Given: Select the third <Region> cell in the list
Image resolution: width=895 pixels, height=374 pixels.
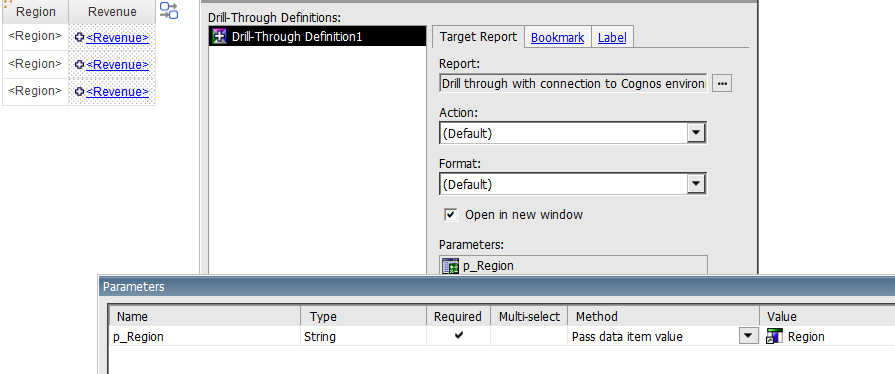Looking at the screenshot, I should point(35,91).
